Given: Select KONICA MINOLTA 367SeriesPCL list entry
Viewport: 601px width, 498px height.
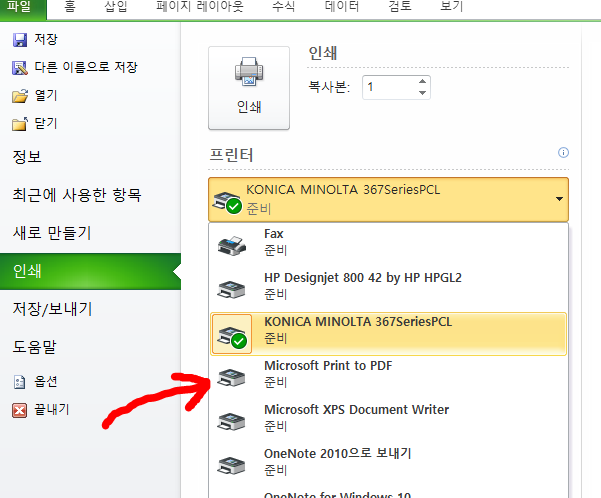Looking at the screenshot, I should click(x=388, y=334).
